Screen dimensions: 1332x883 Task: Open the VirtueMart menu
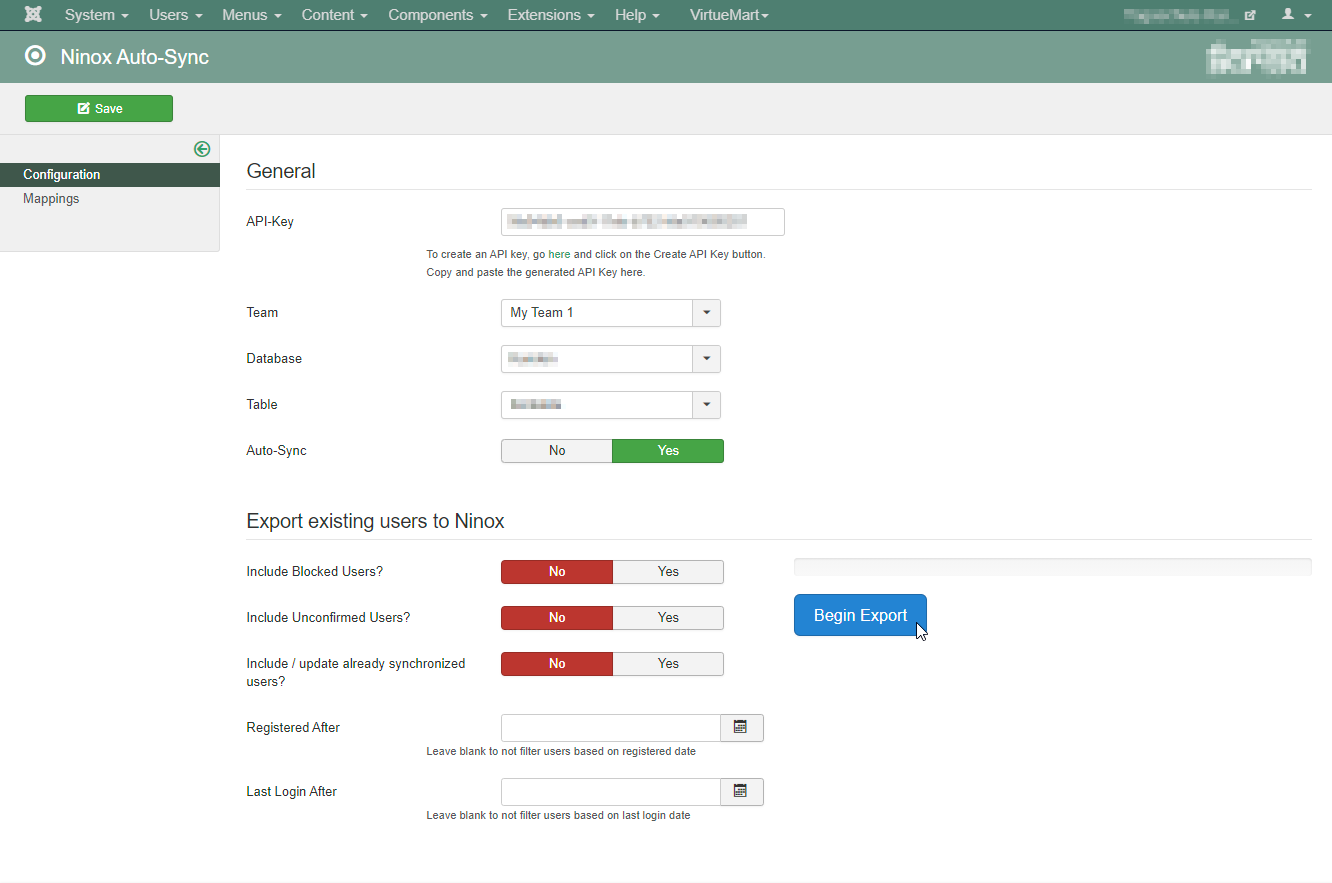pyautogui.click(x=729, y=15)
